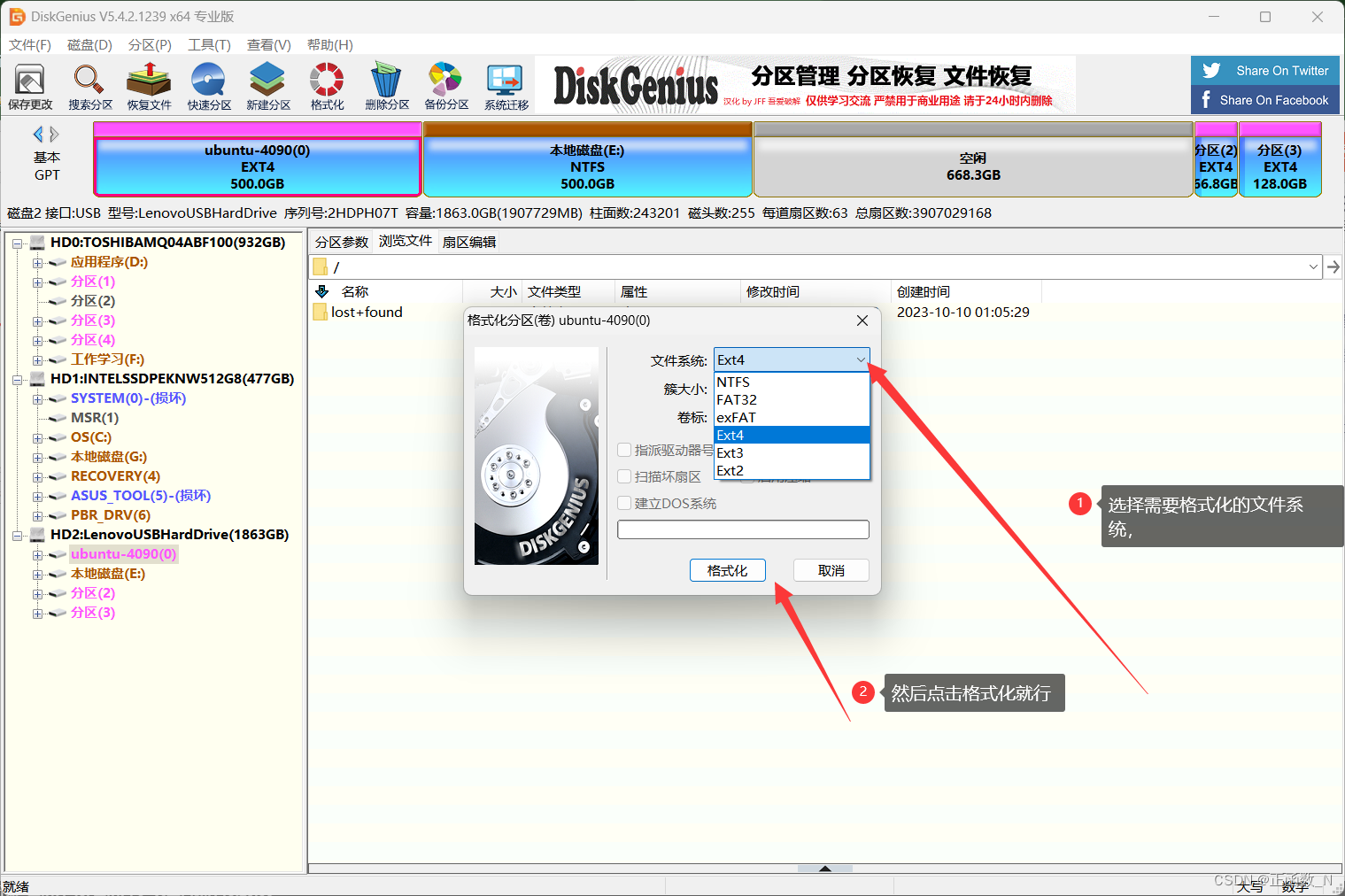This screenshot has width=1345, height=896.
Task: Open the 分区(P) menu
Action: click(150, 44)
